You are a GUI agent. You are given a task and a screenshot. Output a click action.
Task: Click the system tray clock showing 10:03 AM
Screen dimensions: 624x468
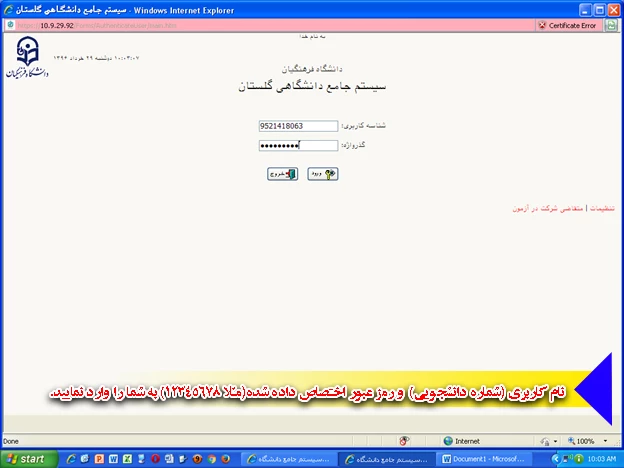[599, 458]
